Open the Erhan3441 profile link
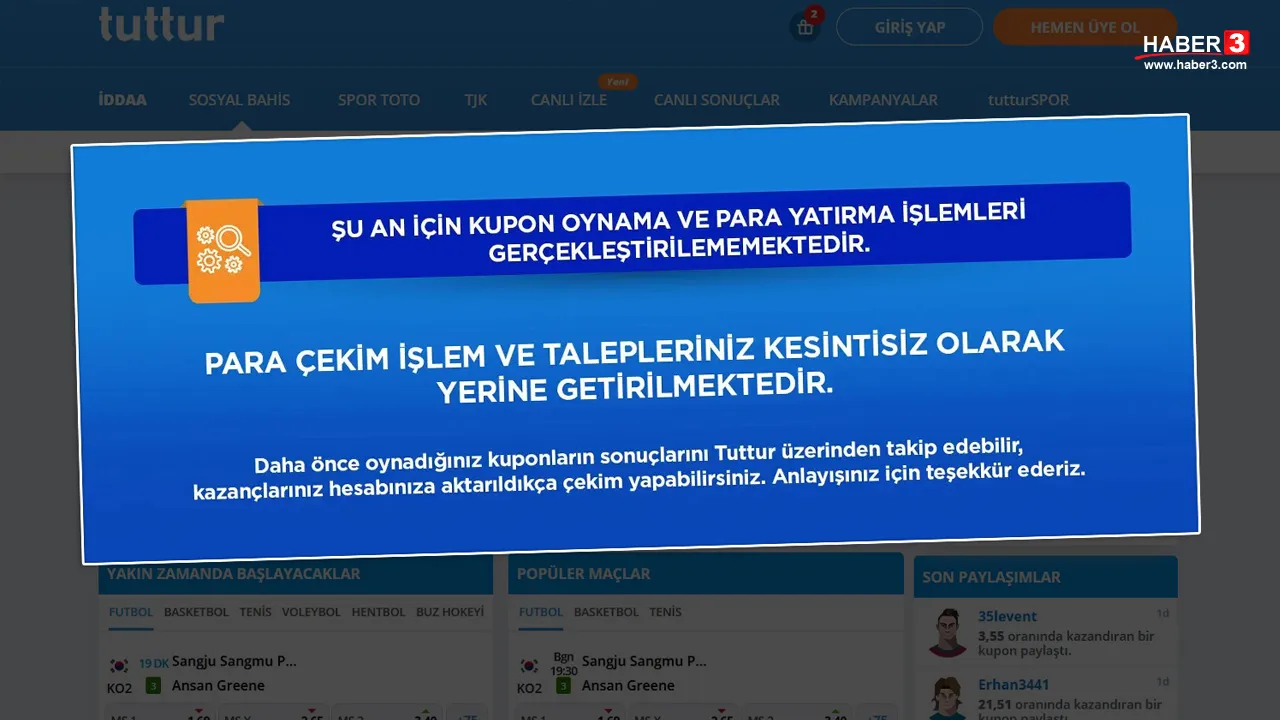Screen dimensions: 1280x720 (x=1013, y=685)
